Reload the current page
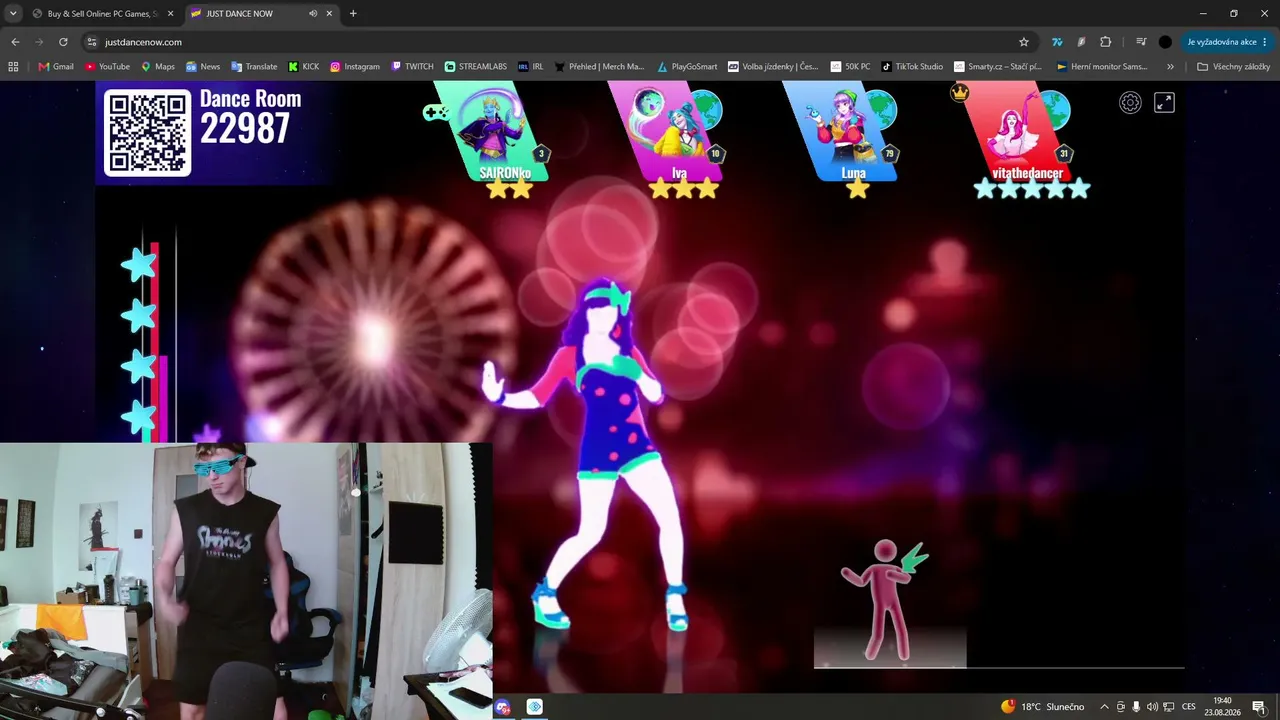The image size is (1280, 720). click(63, 42)
